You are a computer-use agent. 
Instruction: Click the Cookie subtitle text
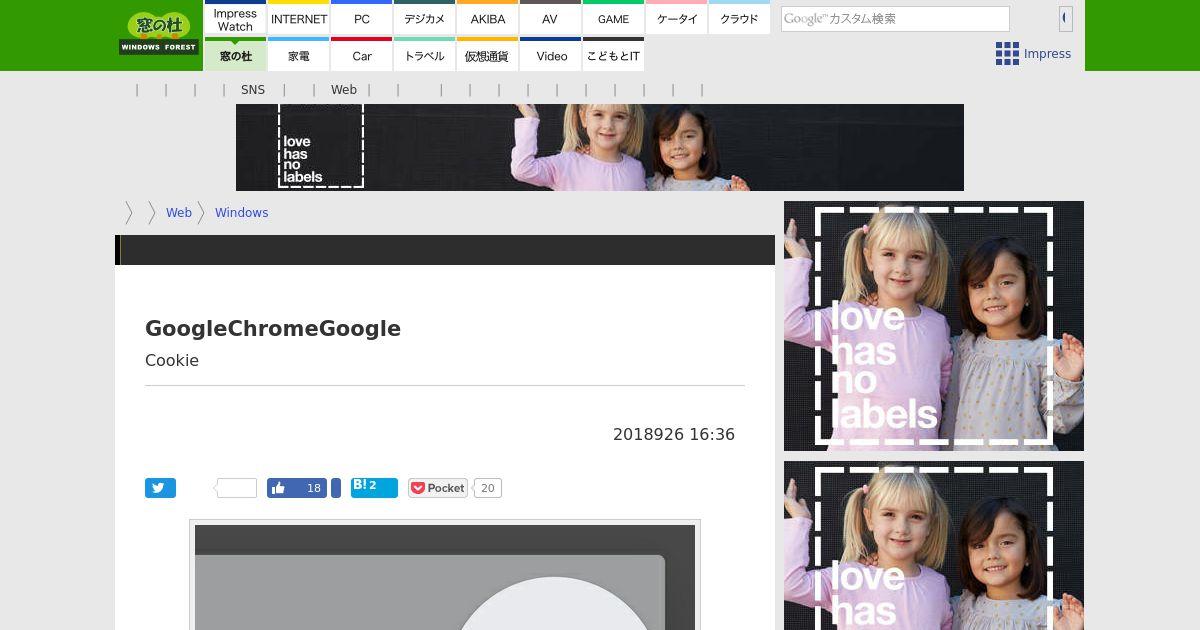coord(172,360)
